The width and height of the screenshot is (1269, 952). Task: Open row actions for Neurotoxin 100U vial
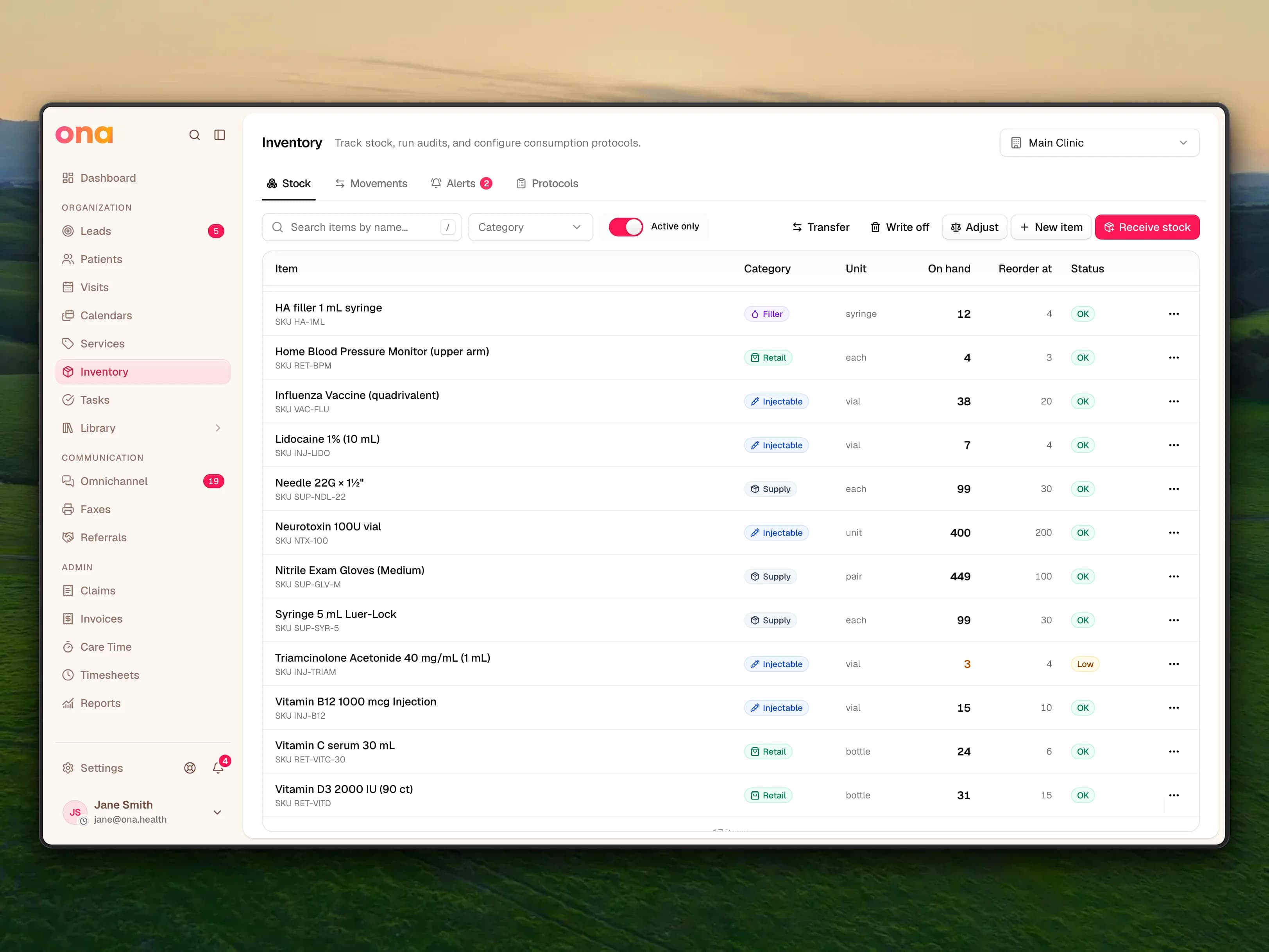coord(1174,533)
